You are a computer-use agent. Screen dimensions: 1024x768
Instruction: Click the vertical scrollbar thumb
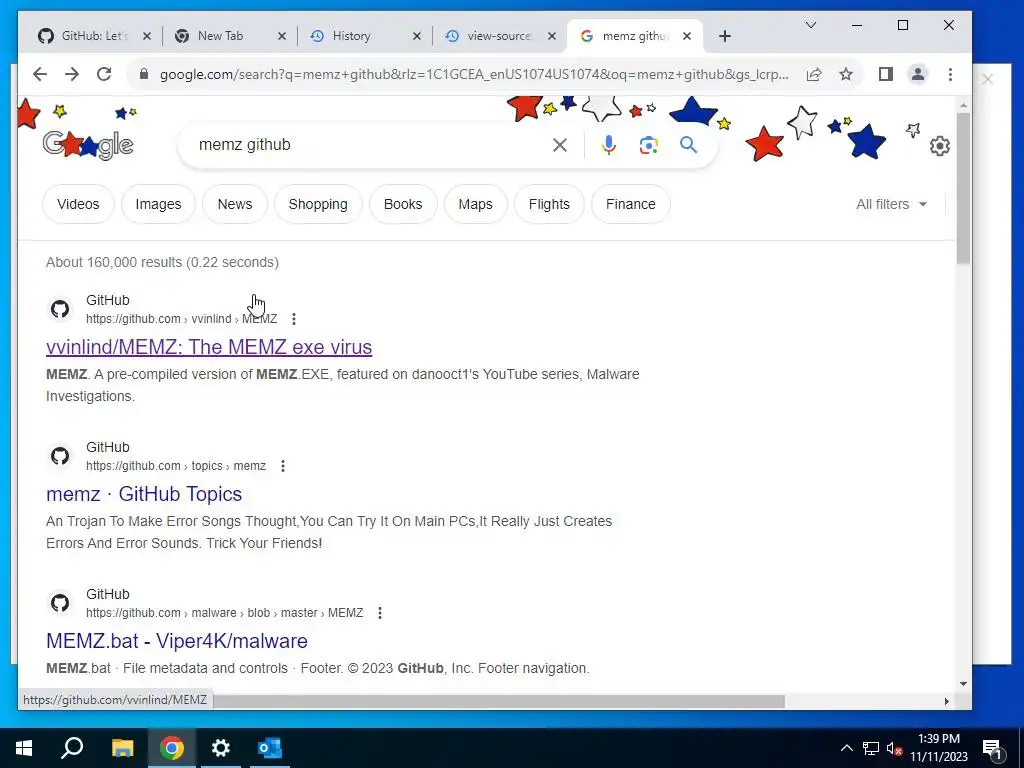pos(963,187)
